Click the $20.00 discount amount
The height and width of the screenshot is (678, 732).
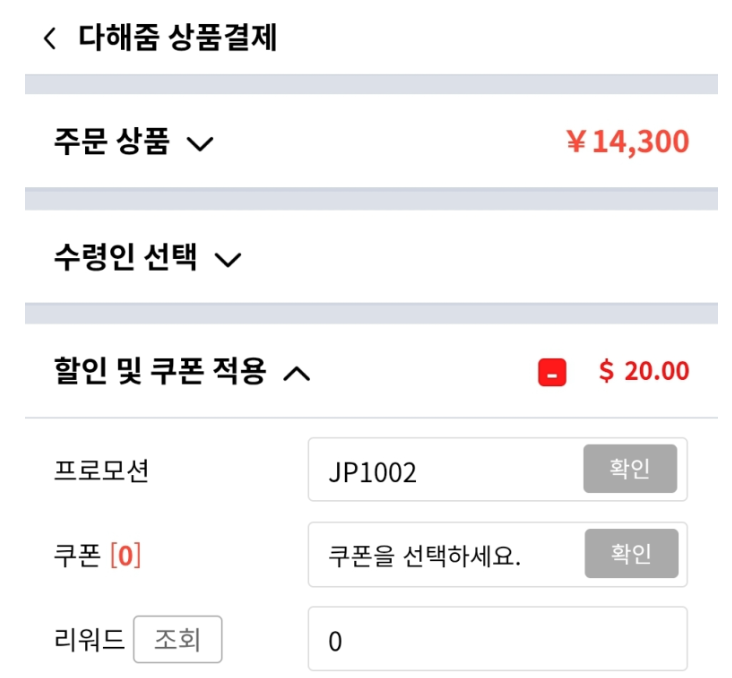[644, 372]
